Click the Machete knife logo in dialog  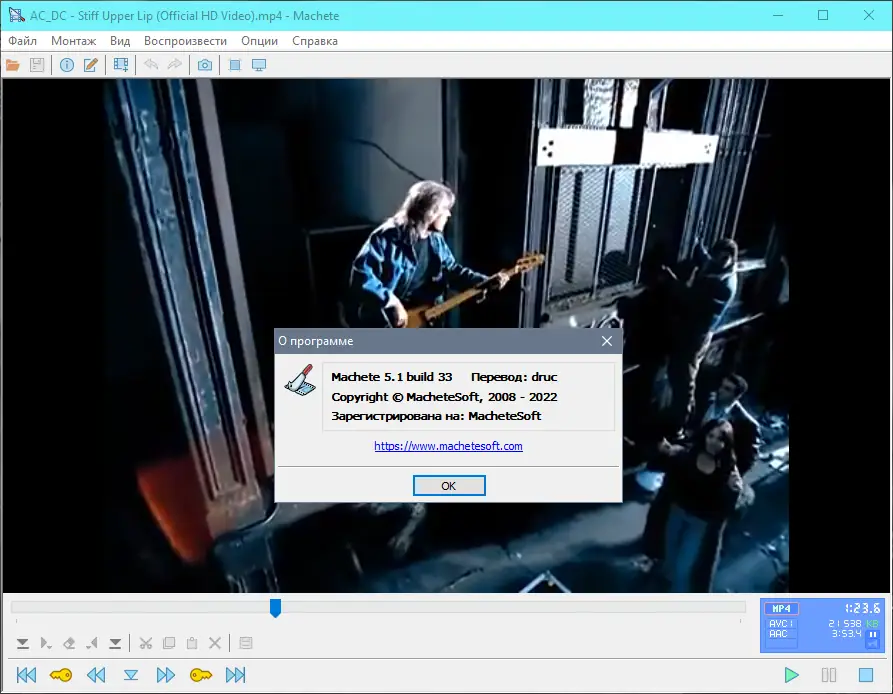300,380
